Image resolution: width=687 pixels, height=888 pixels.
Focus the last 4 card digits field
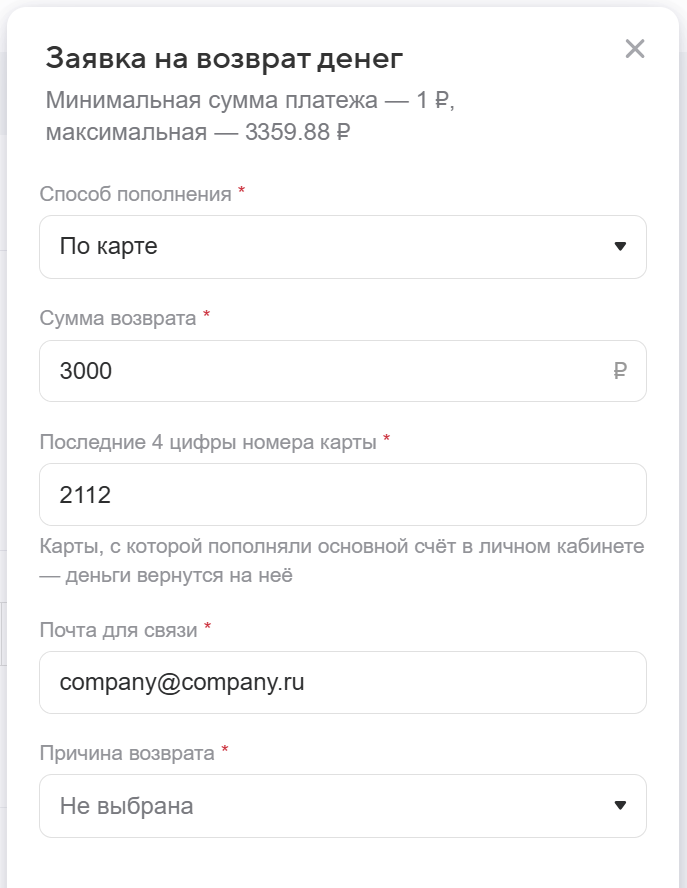[x=342, y=494]
